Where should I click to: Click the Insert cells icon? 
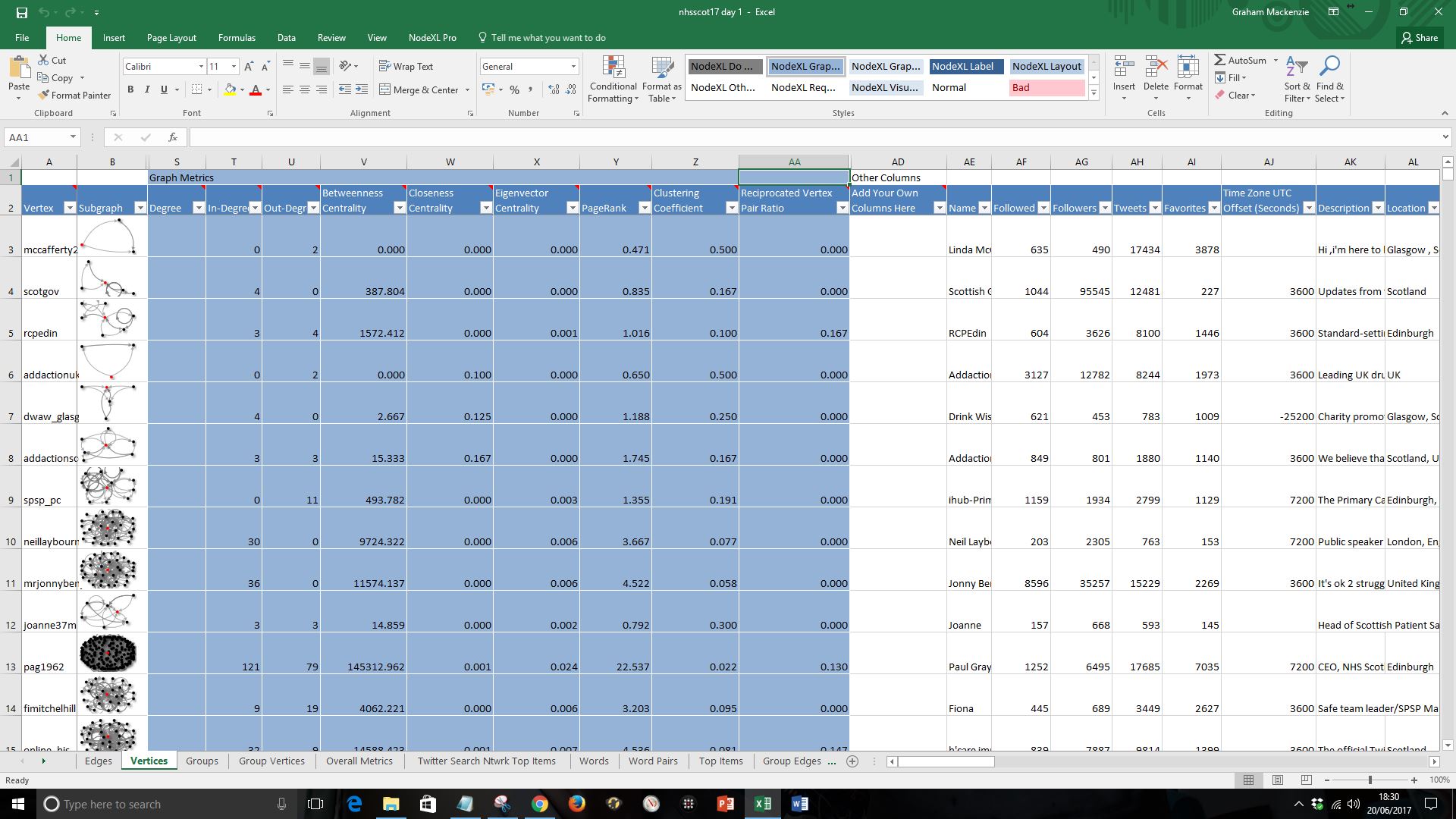[1124, 68]
